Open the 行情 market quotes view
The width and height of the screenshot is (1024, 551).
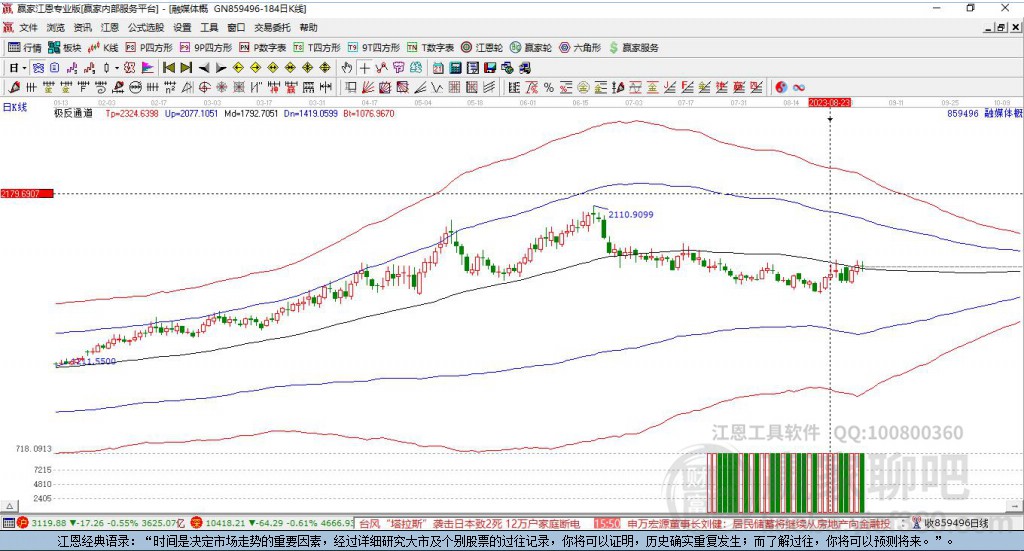click(25, 48)
